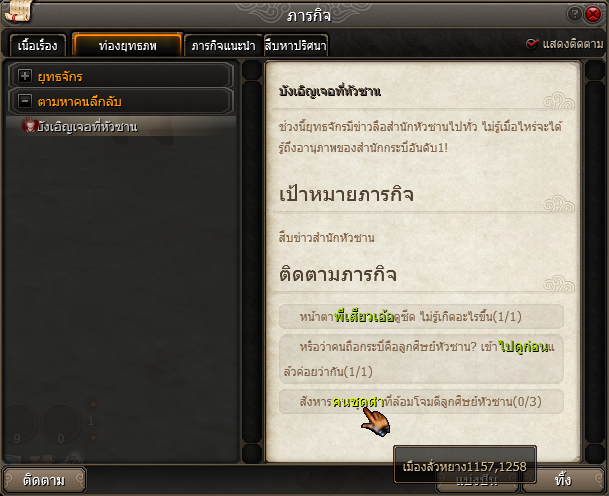
Task: Click the green ไปดูก่อน link
Action: [524, 346]
